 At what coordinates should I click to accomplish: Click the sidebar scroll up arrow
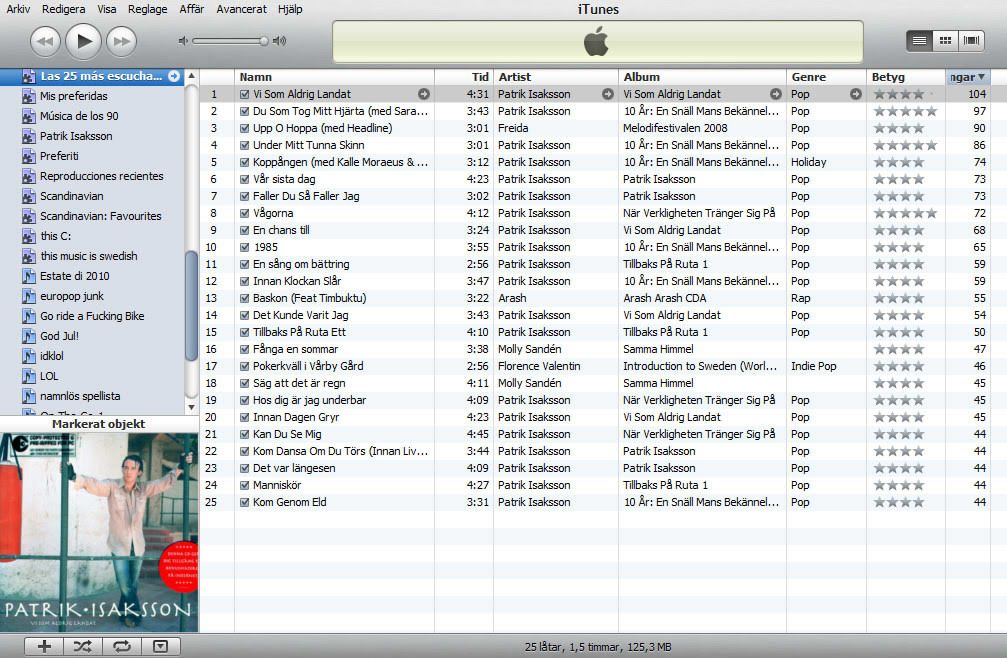tap(191, 76)
